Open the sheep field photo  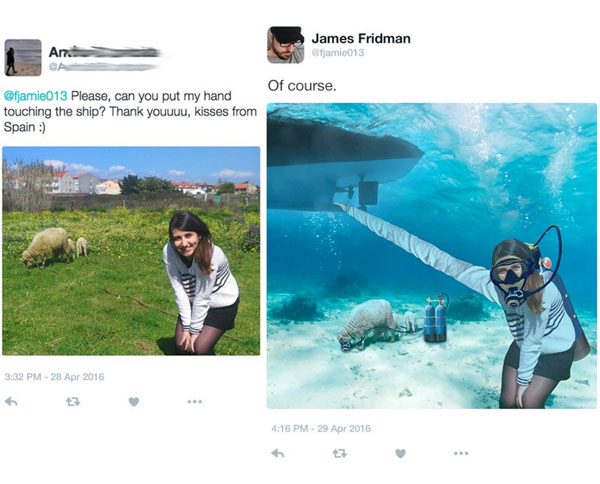pyautogui.click(x=131, y=251)
